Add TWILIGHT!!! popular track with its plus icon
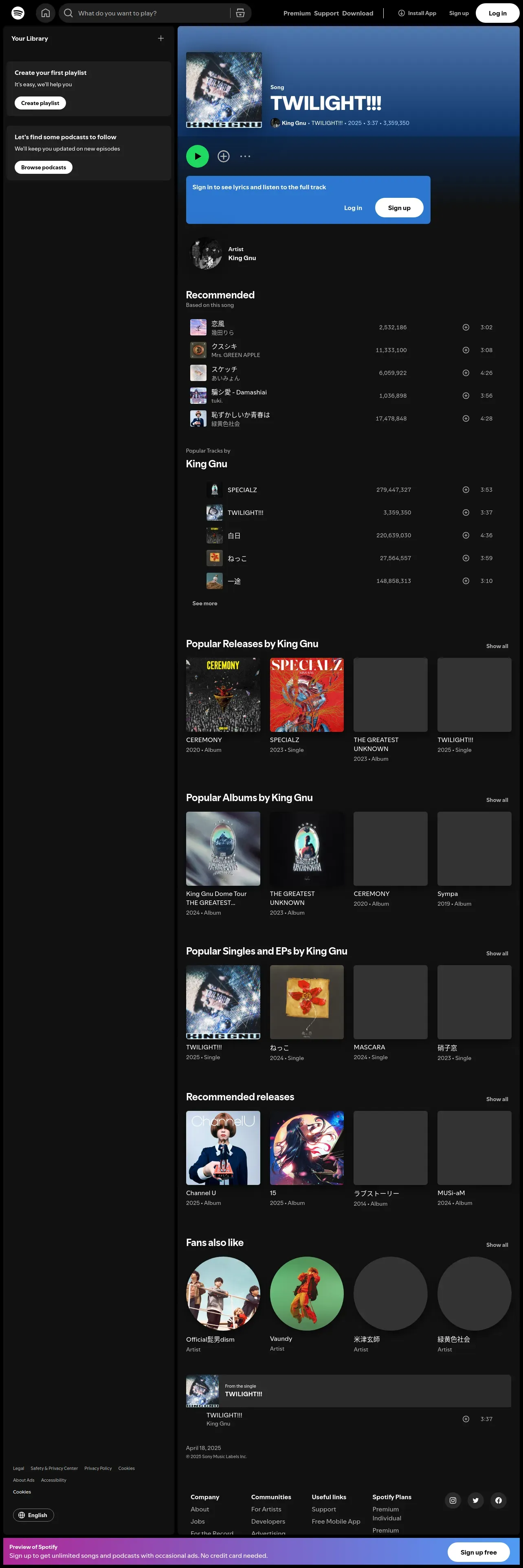The height and width of the screenshot is (1568, 523). [466, 512]
